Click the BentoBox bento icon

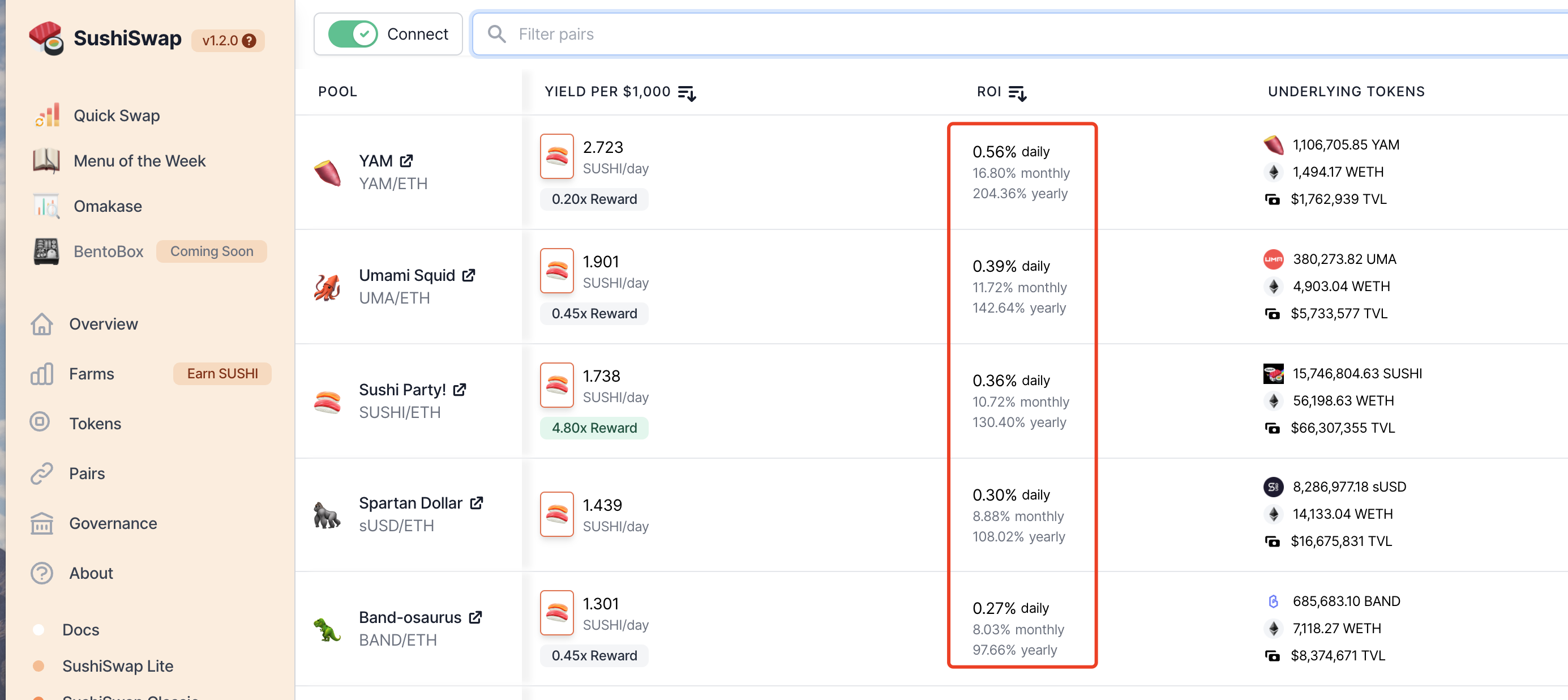click(46, 251)
